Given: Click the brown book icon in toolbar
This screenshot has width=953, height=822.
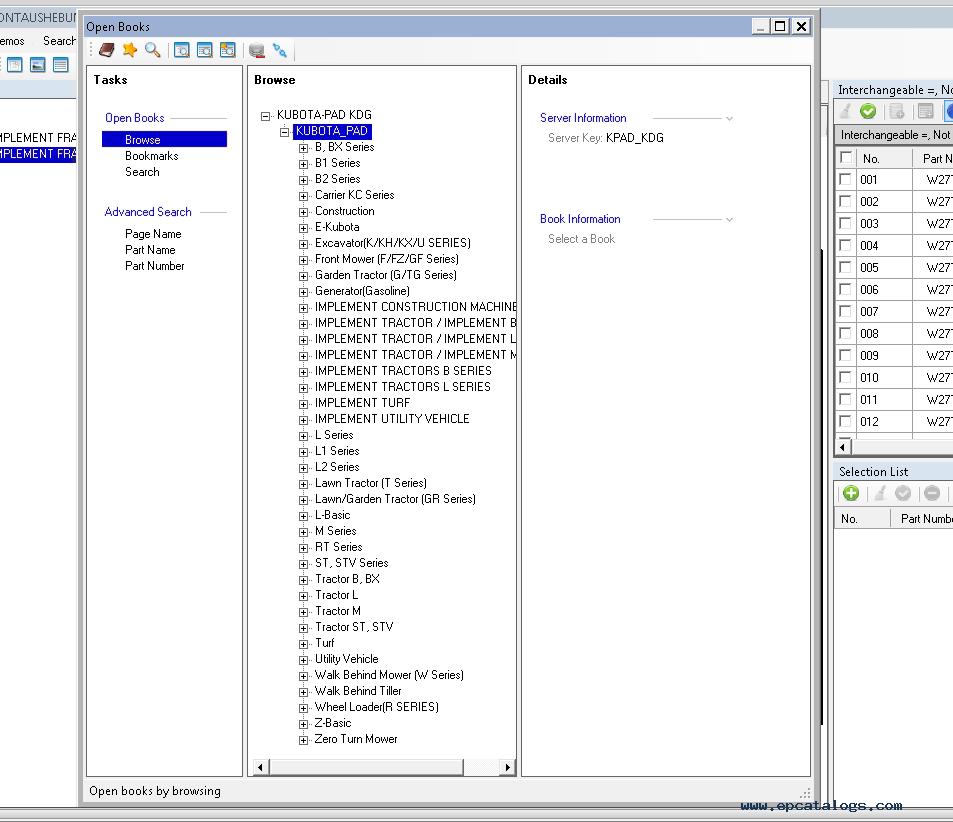Looking at the screenshot, I should (107, 50).
